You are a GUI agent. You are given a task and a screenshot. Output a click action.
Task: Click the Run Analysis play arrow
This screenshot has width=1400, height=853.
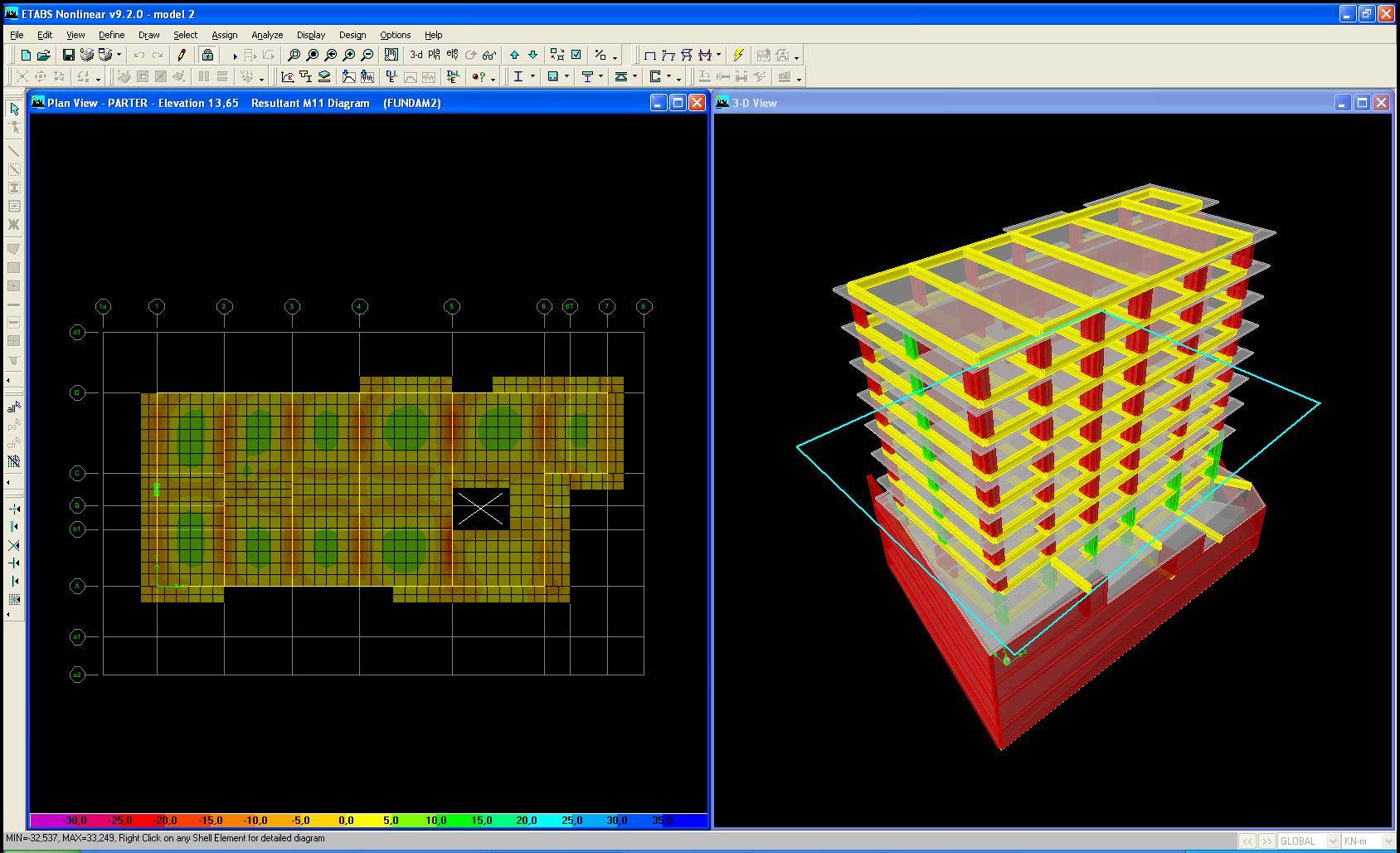pyautogui.click(x=234, y=56)
